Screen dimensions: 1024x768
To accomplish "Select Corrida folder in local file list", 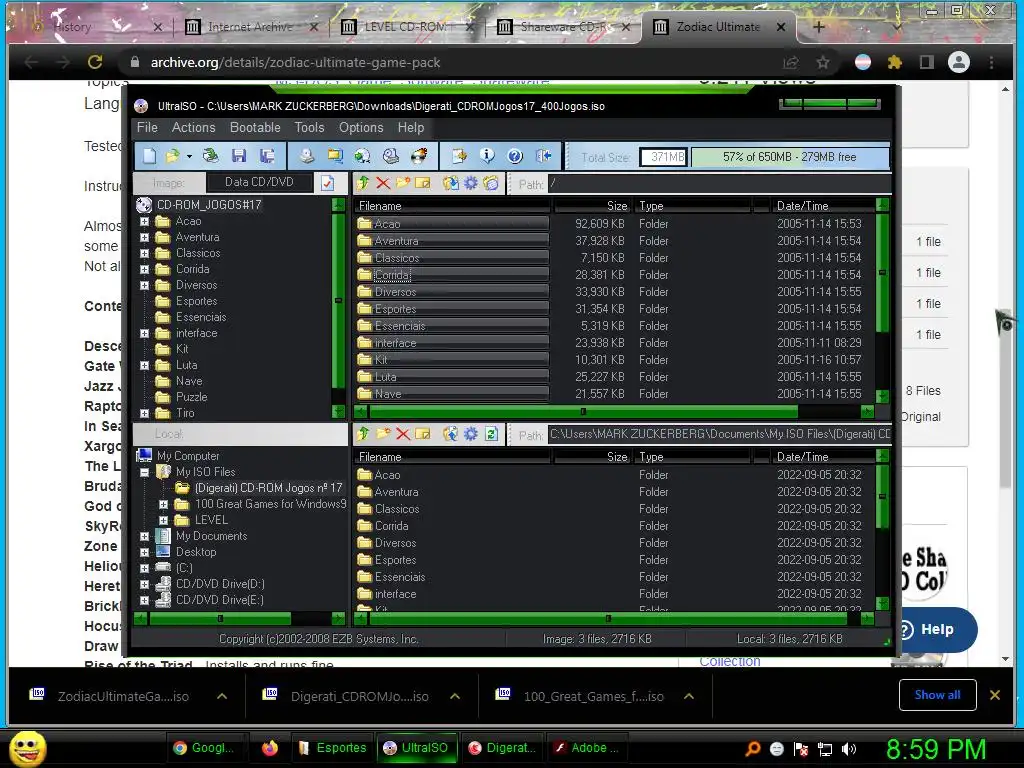I will 391,526.
